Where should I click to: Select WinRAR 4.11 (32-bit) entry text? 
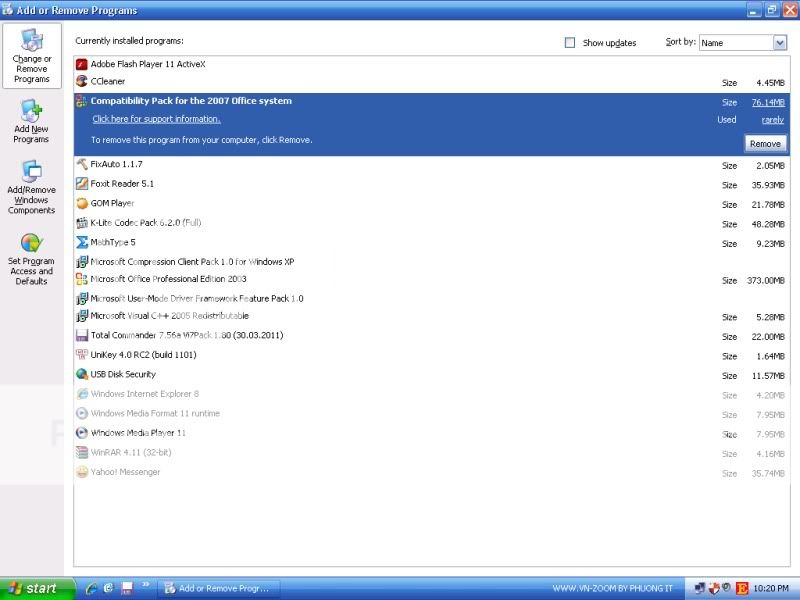point(131,453)
